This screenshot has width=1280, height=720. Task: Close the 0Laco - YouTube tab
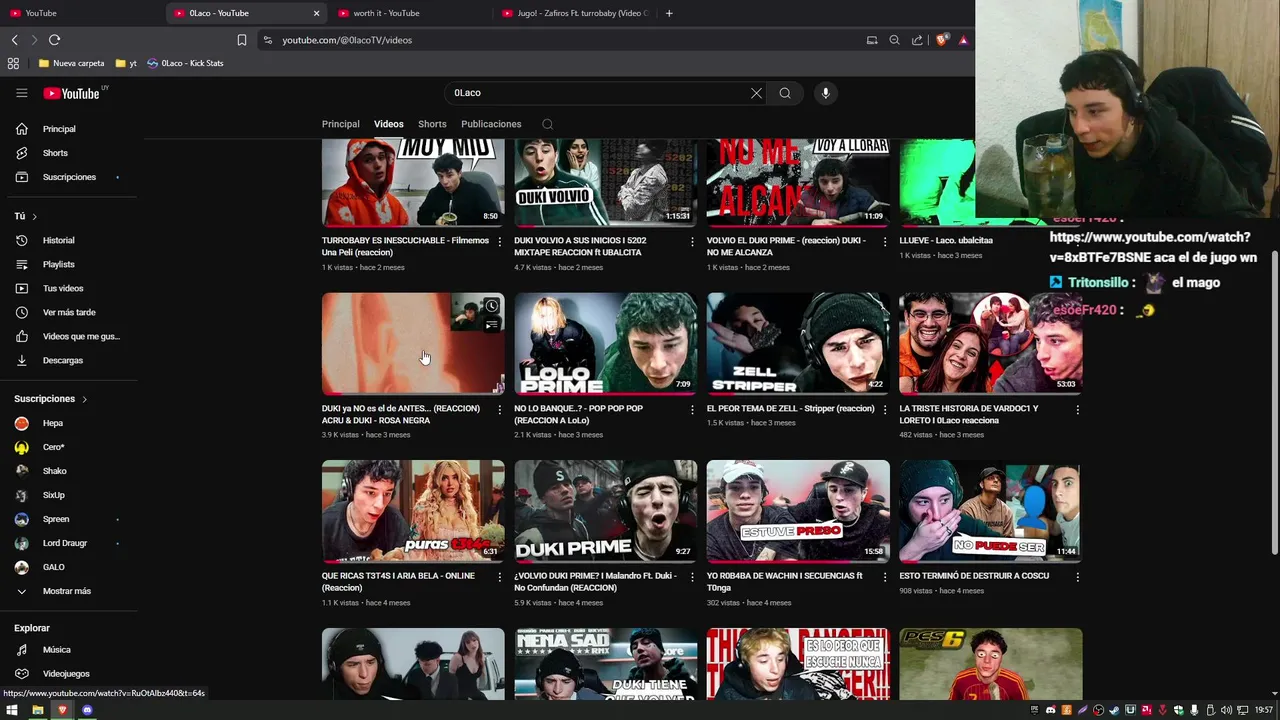click(x=317, y=13)
